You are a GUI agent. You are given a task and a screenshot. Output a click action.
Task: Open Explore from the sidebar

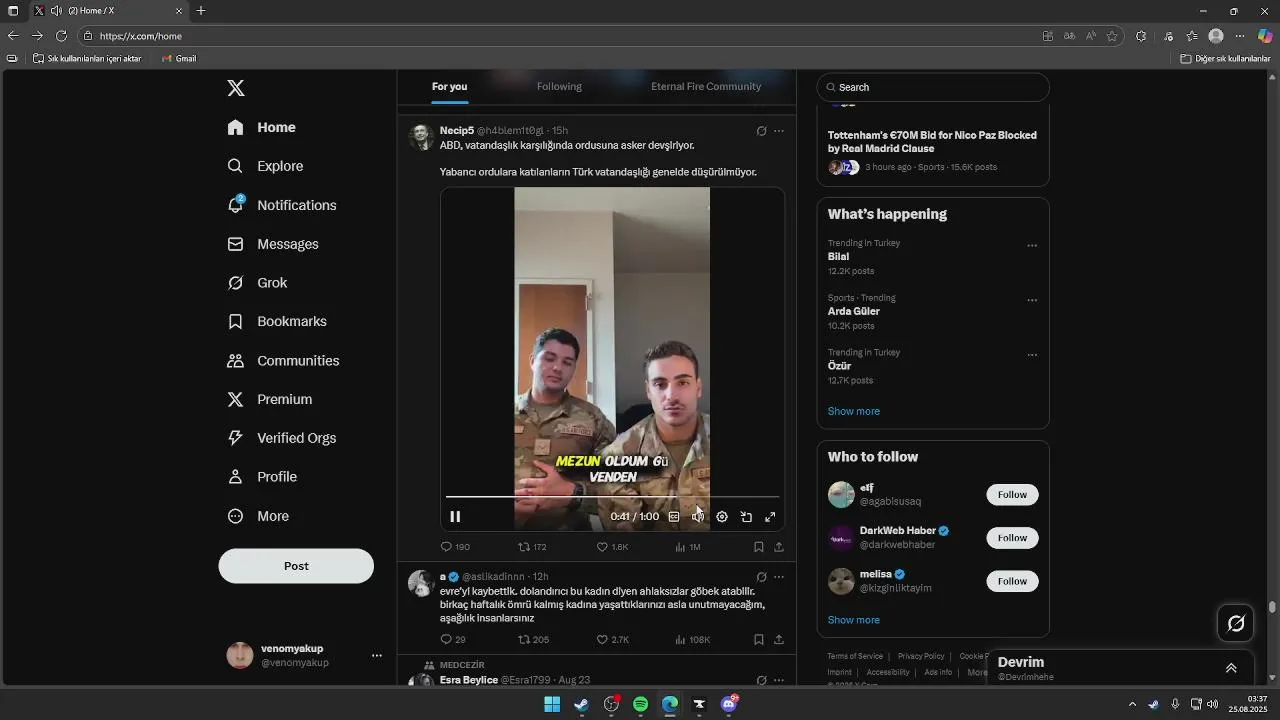[265, 166]
